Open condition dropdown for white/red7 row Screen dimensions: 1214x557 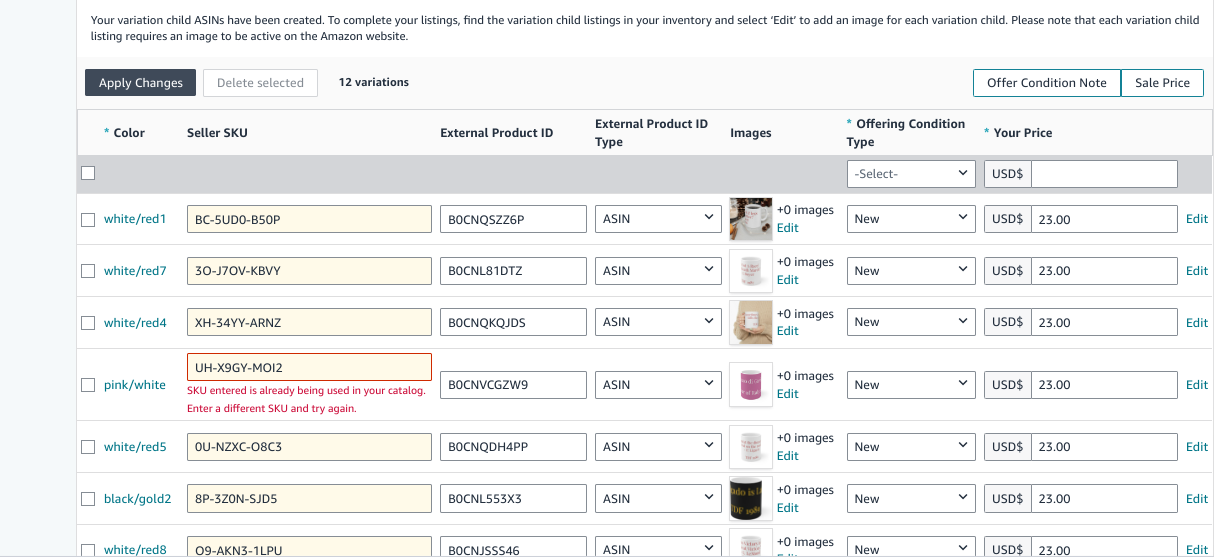tap(911, 271)
